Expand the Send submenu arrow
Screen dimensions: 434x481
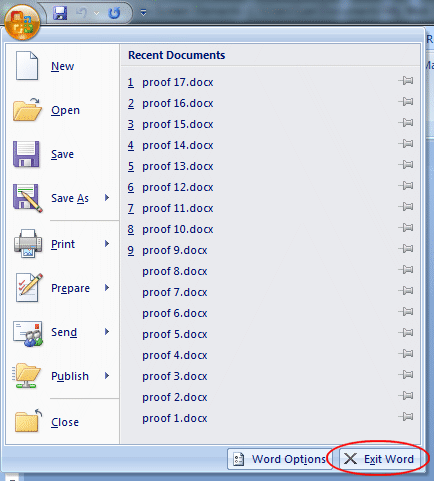[107, 331]
